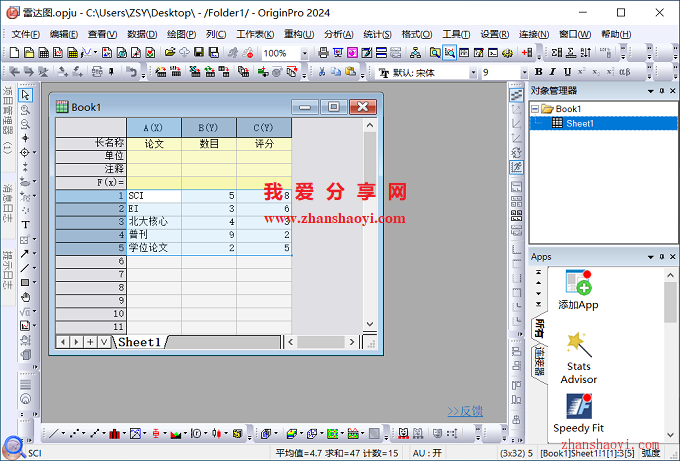Click the Print icon in the toolbar
The height and width of the screenshot is (461, 680).
[x=323, y=52]
